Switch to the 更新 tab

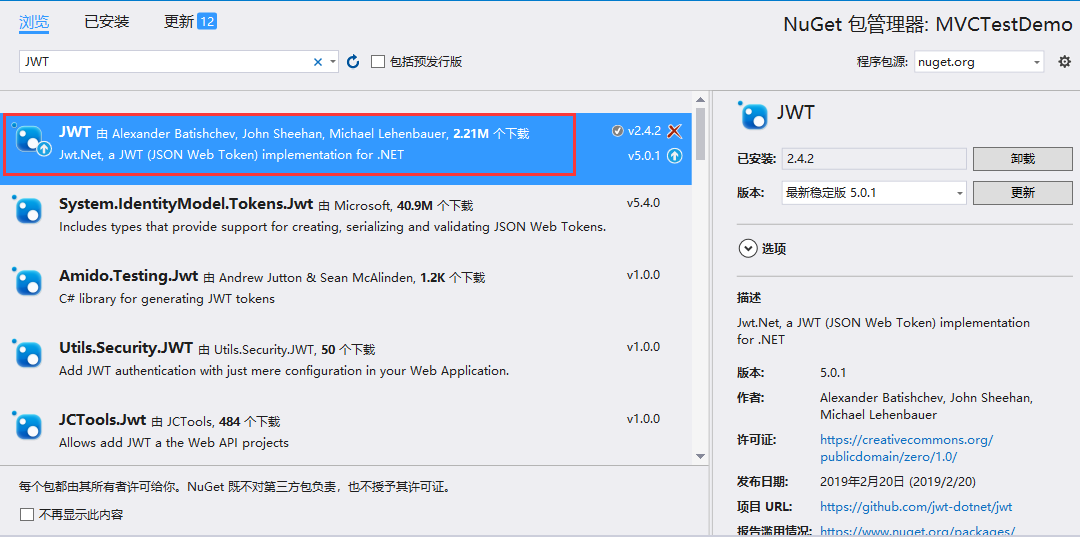(178, 21)
